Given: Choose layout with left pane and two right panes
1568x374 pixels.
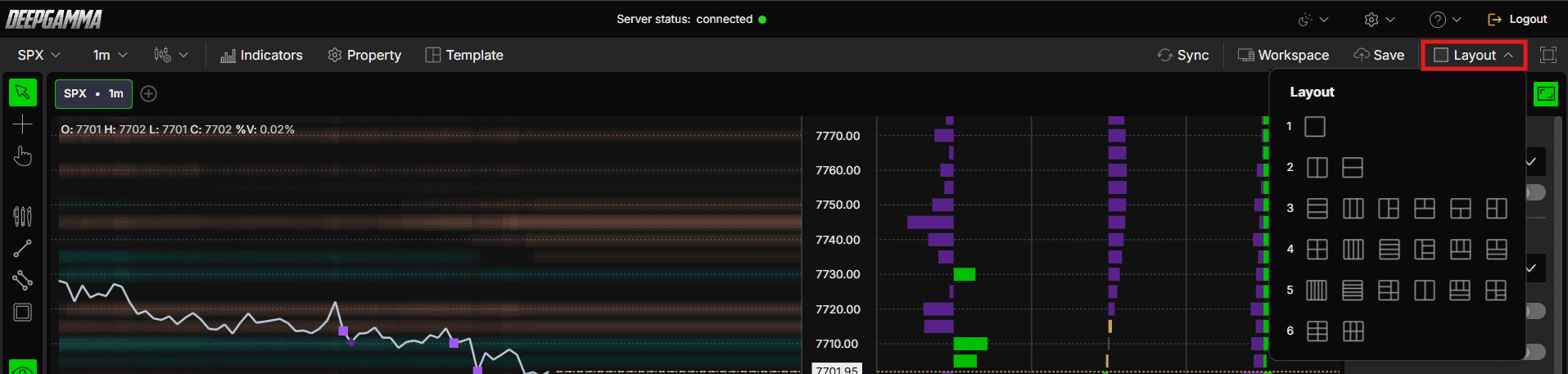Looking at the screenshot, I should pyautogui.click(x=1389, y=209).
